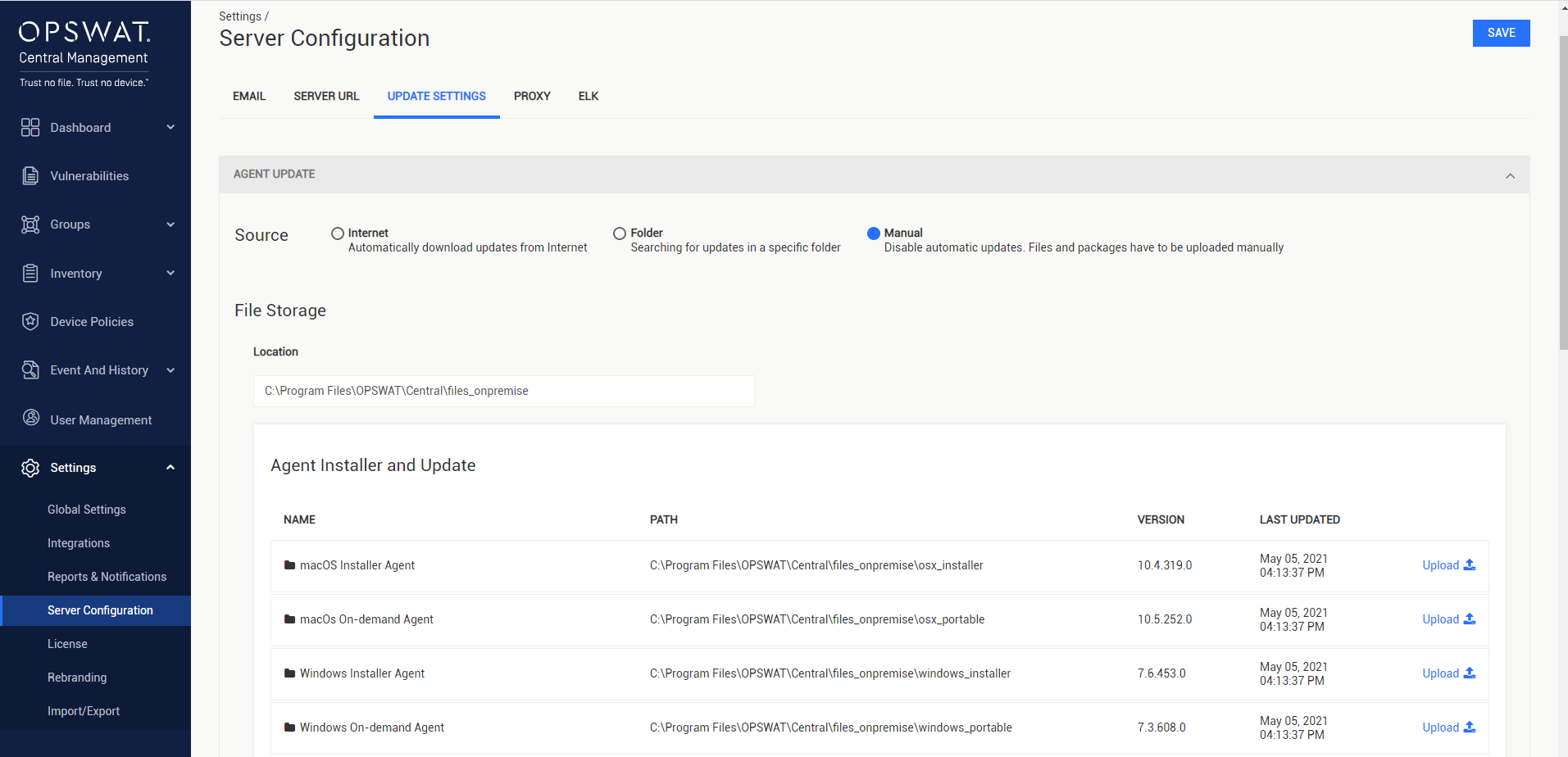1568x757 pixels.
Task: Expand the Event And History chevron
Action: pyautogui.click(x=170, y=370)
